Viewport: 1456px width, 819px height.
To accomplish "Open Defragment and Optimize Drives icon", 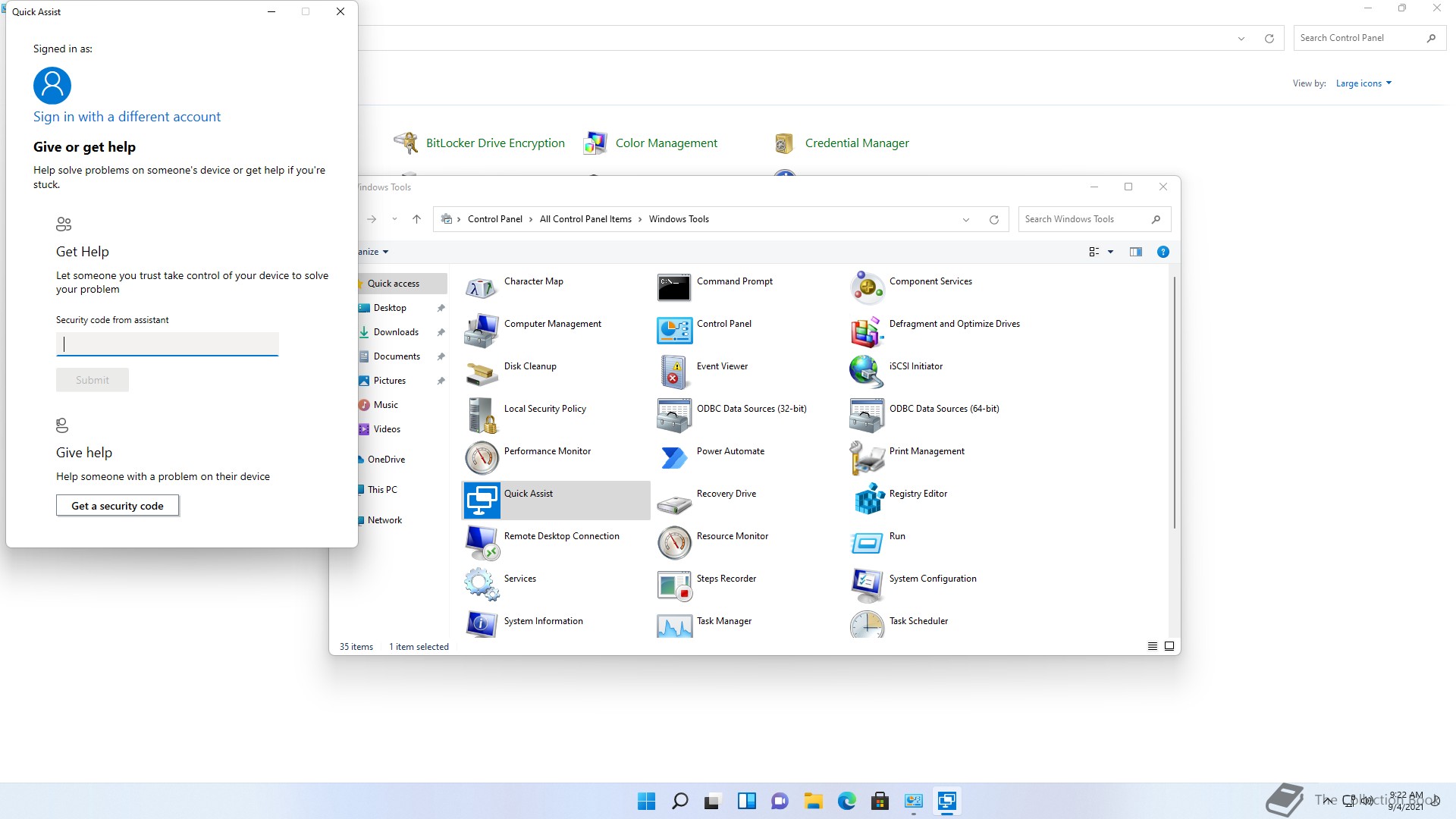I will pyautogui.click(x=867, y=331).
